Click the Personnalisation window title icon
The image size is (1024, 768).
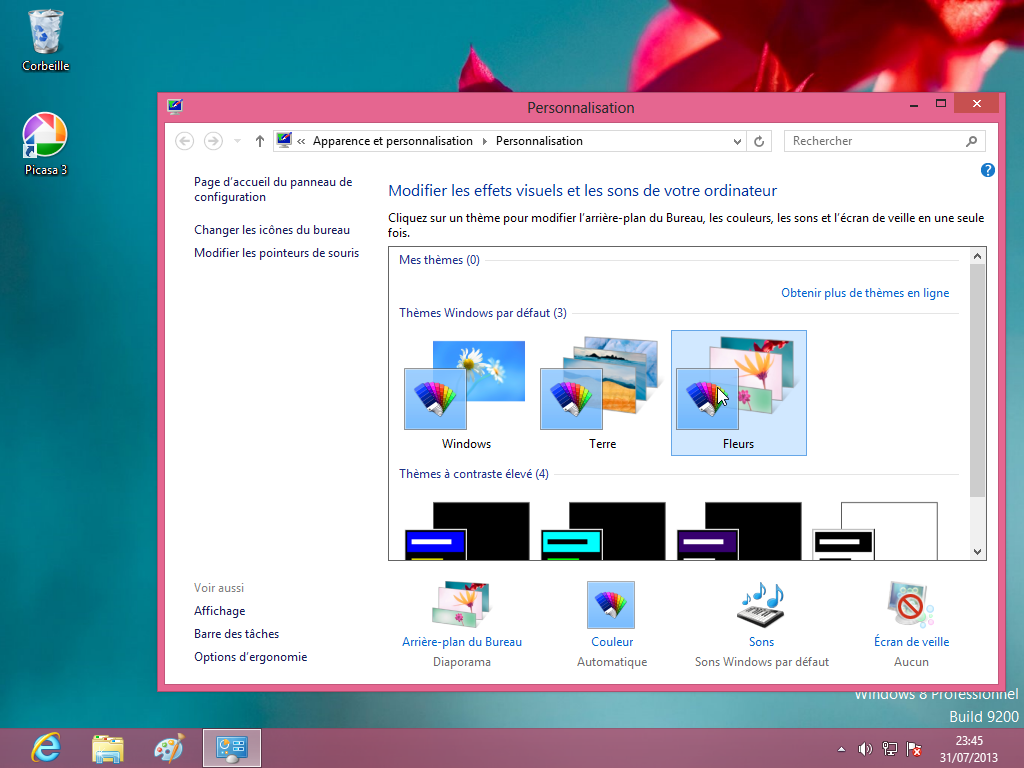[x=174, y=106]
